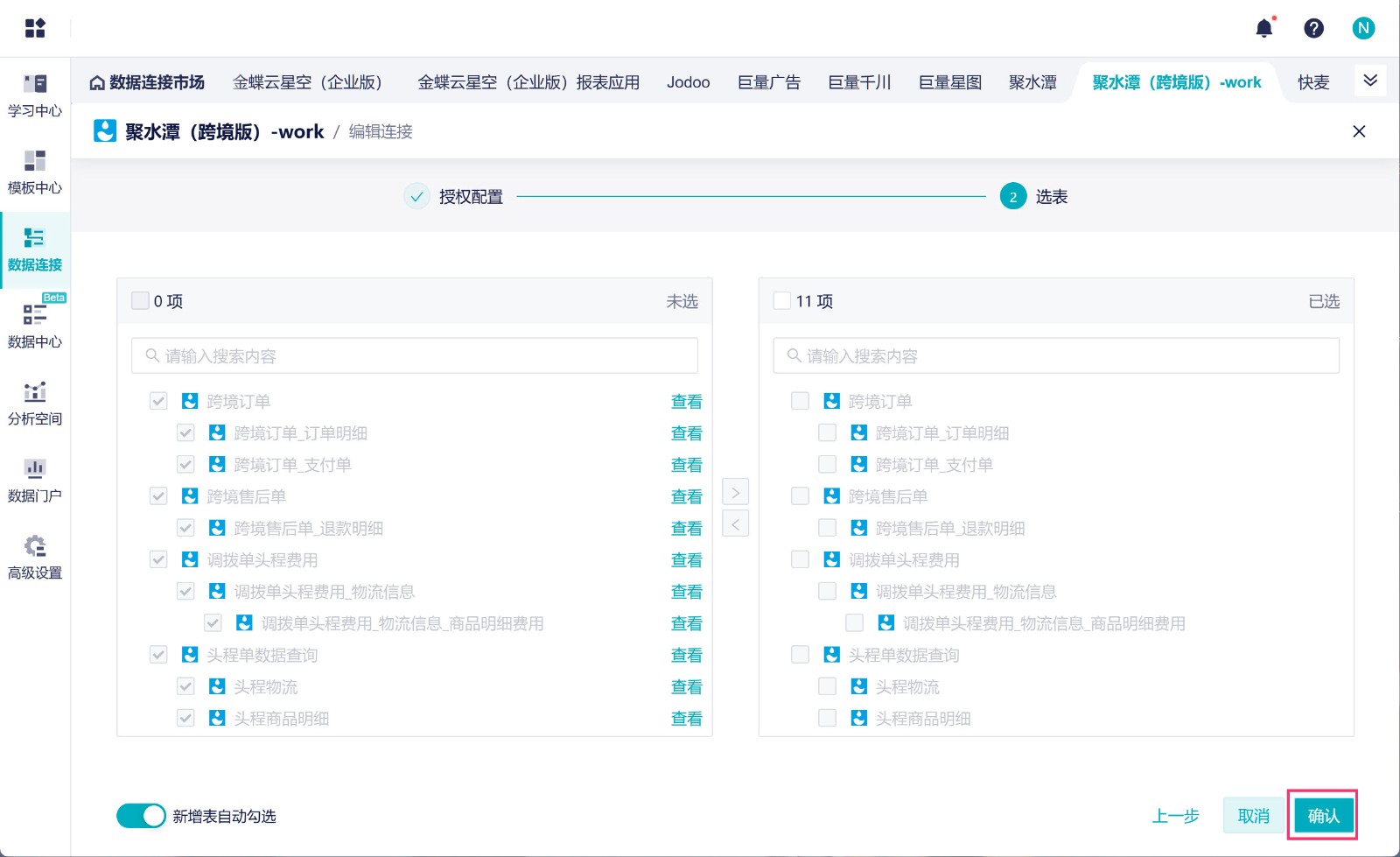Click 取消 button
1400x857 pixels.
point(1253,816)
